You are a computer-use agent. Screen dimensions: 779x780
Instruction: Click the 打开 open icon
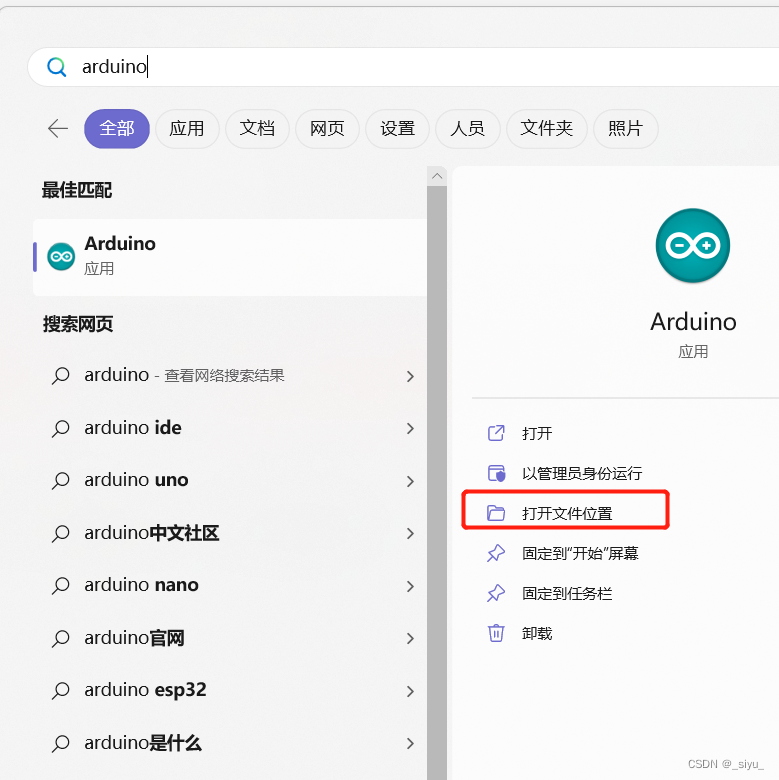496,433
